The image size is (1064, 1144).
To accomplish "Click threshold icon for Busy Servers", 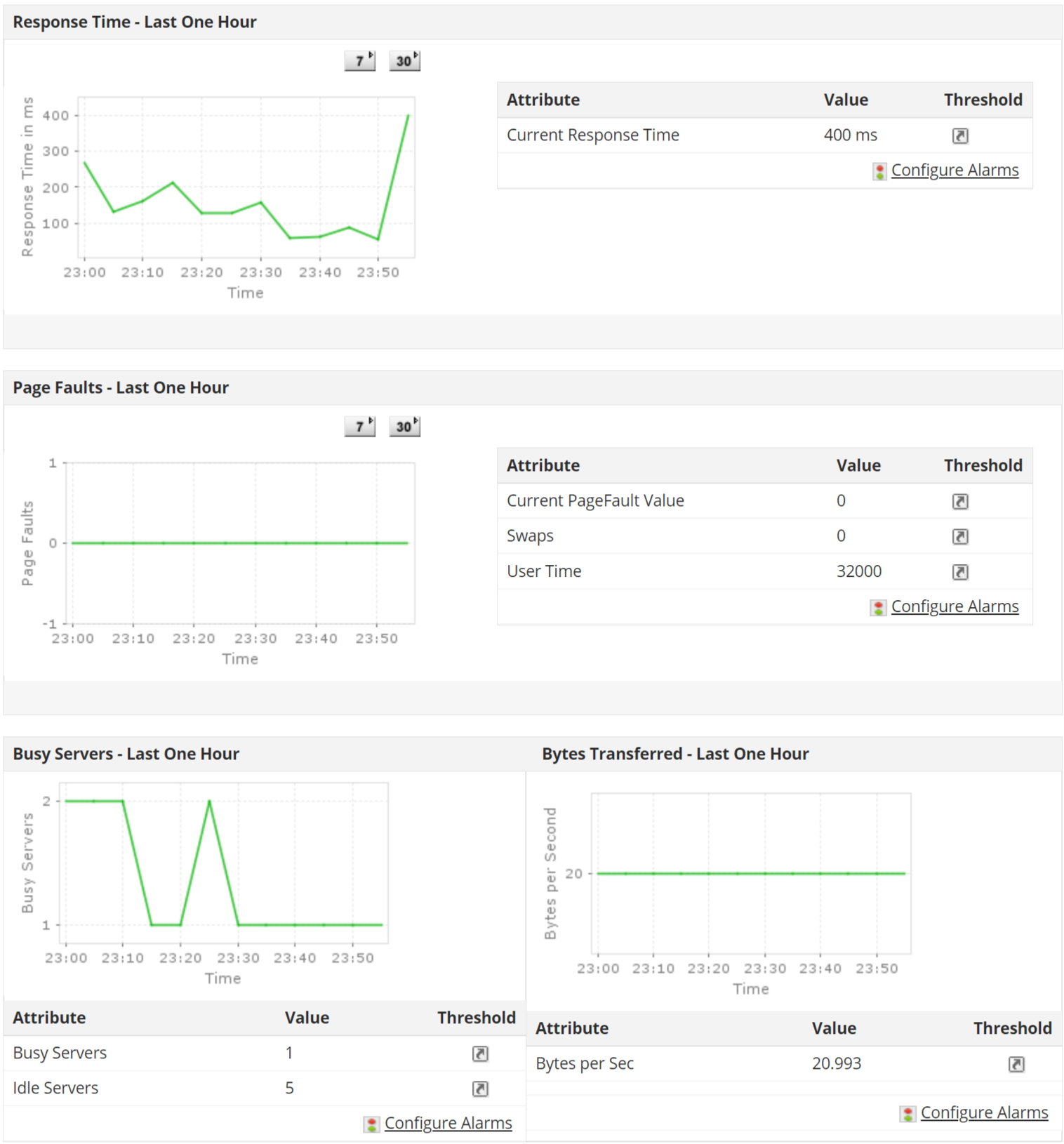I will (x=480, y=1053).
